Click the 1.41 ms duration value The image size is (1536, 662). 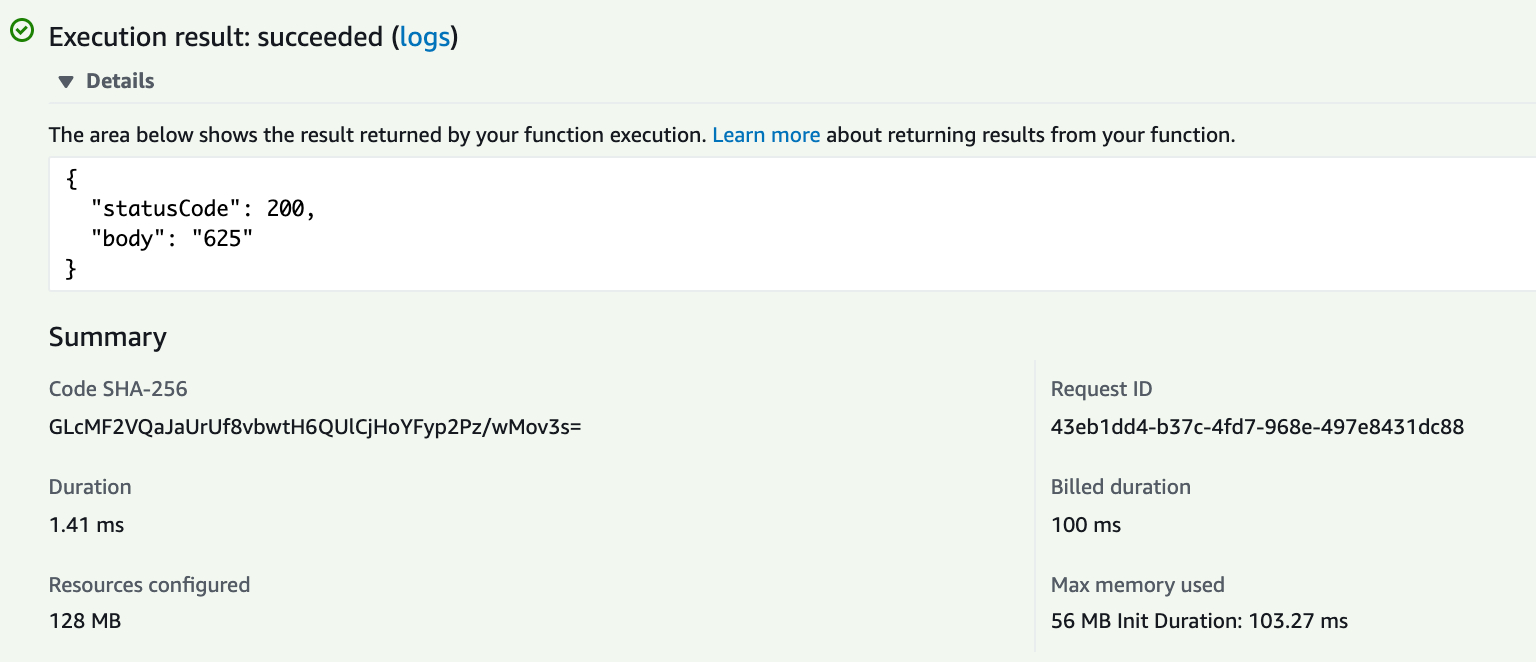(86, 525)
